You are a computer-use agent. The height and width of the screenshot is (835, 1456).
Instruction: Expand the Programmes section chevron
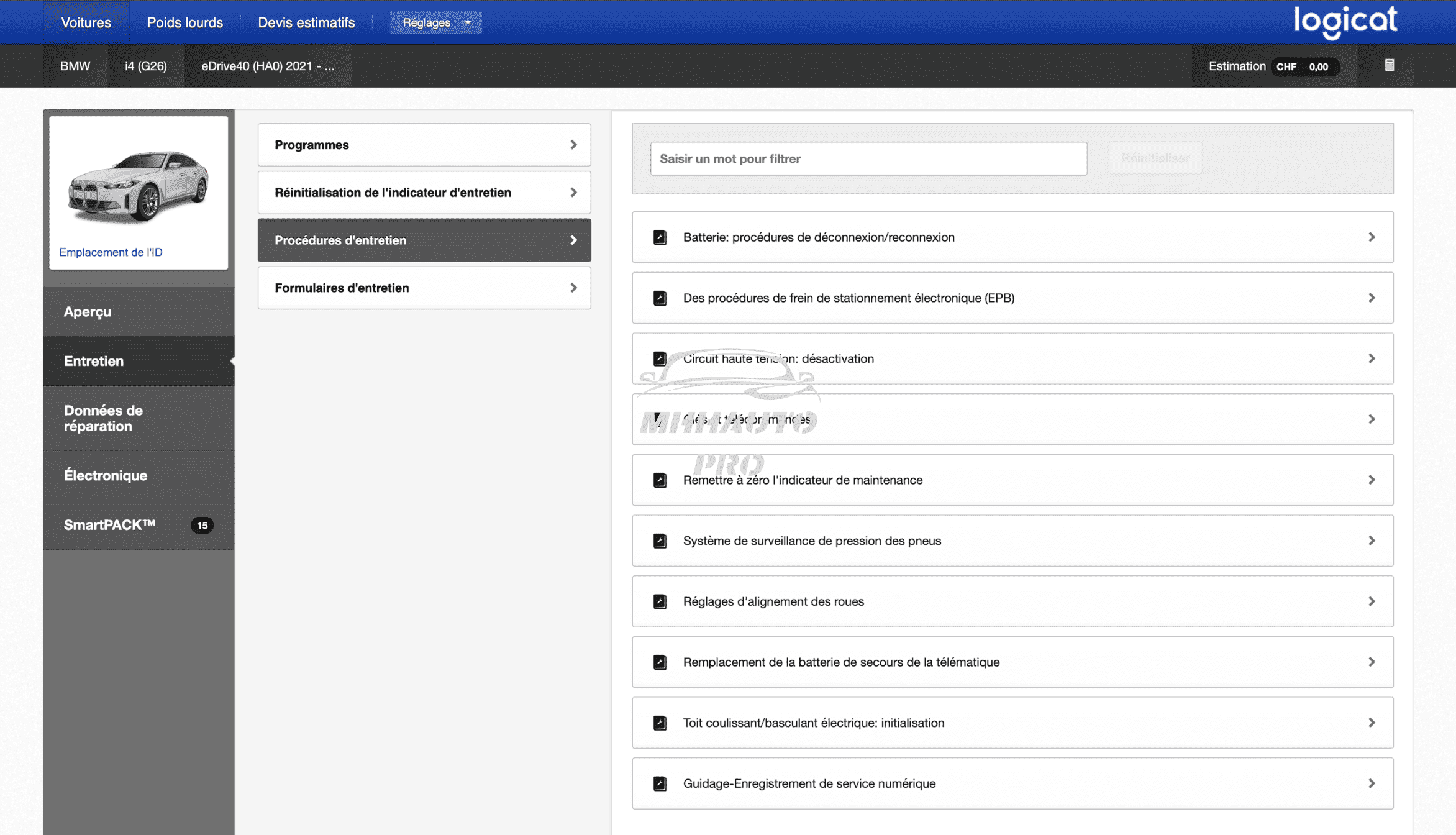[573, 145]
